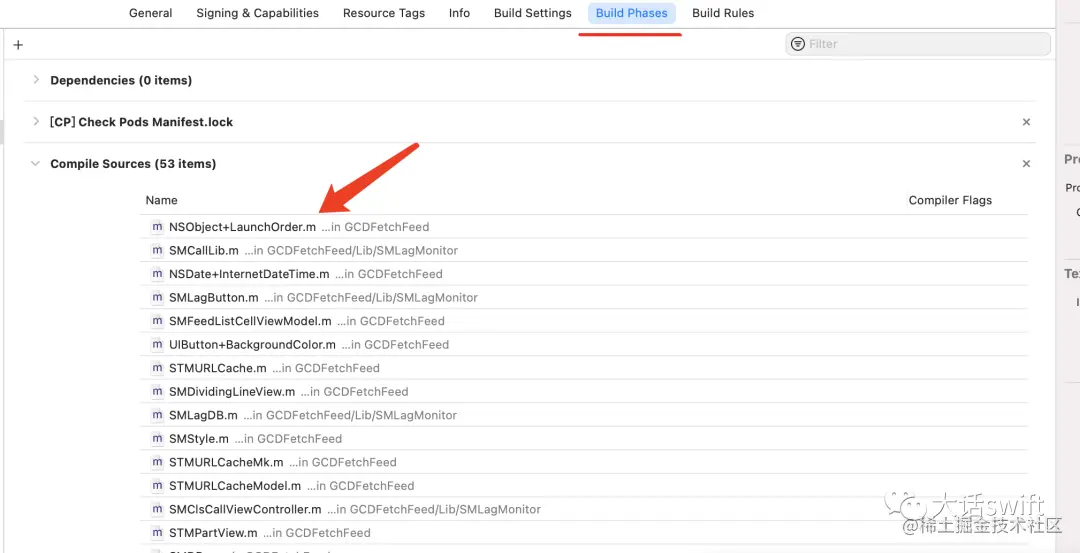
Task: Expand the Check Pods Manifest.lock phase
Action: click(36, 122)
